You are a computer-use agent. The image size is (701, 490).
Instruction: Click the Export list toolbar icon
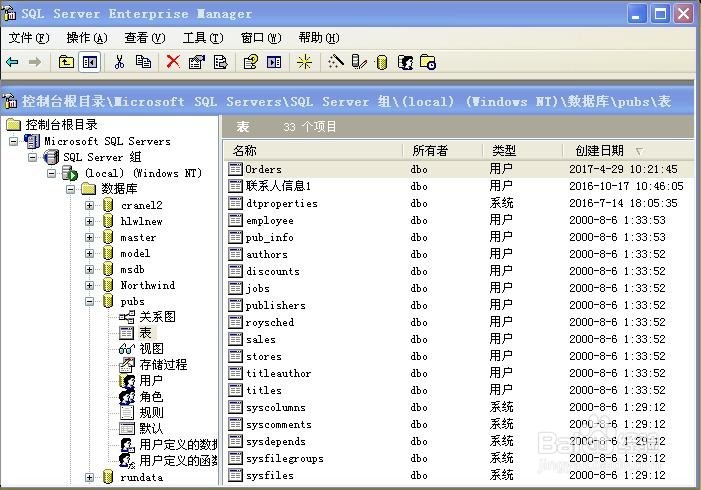pyautogui.click(x=220, y=62)
